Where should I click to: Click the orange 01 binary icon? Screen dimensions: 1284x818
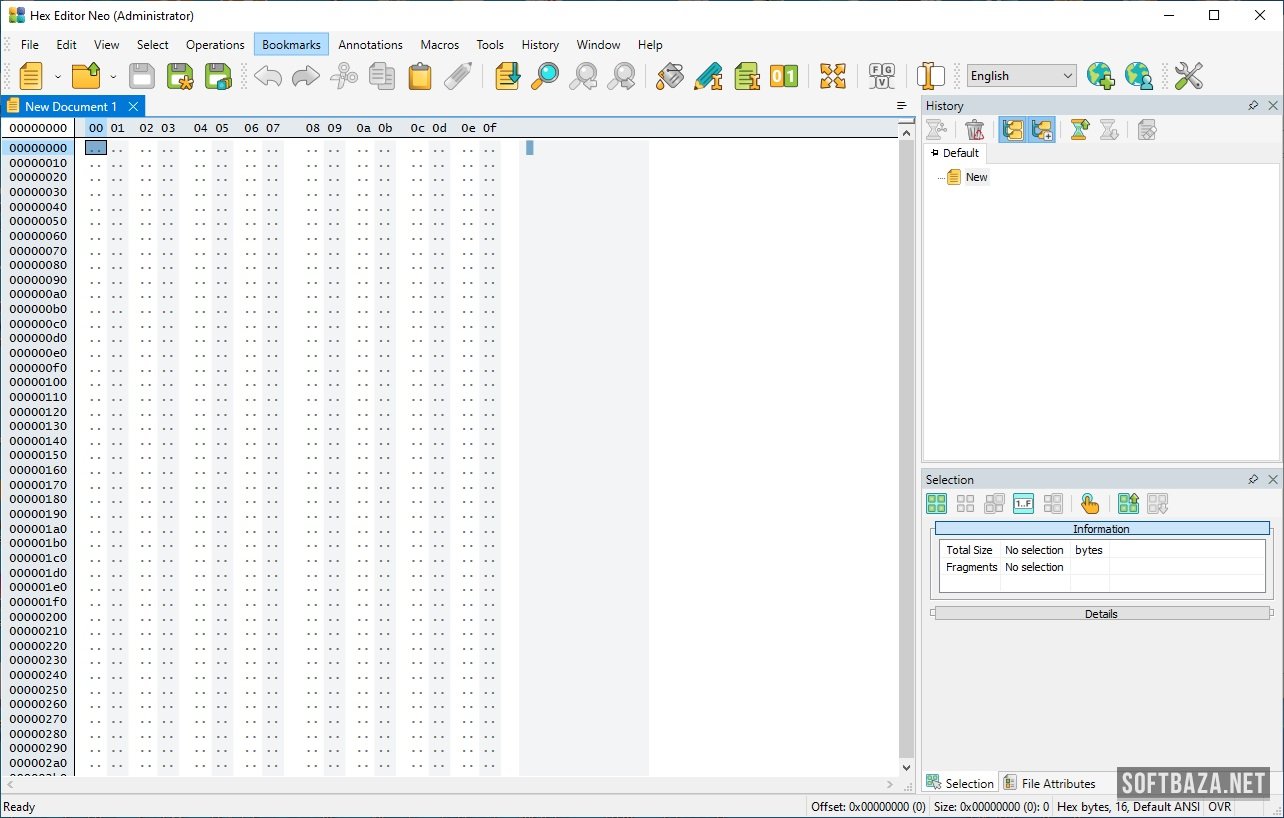click(784, 76)
